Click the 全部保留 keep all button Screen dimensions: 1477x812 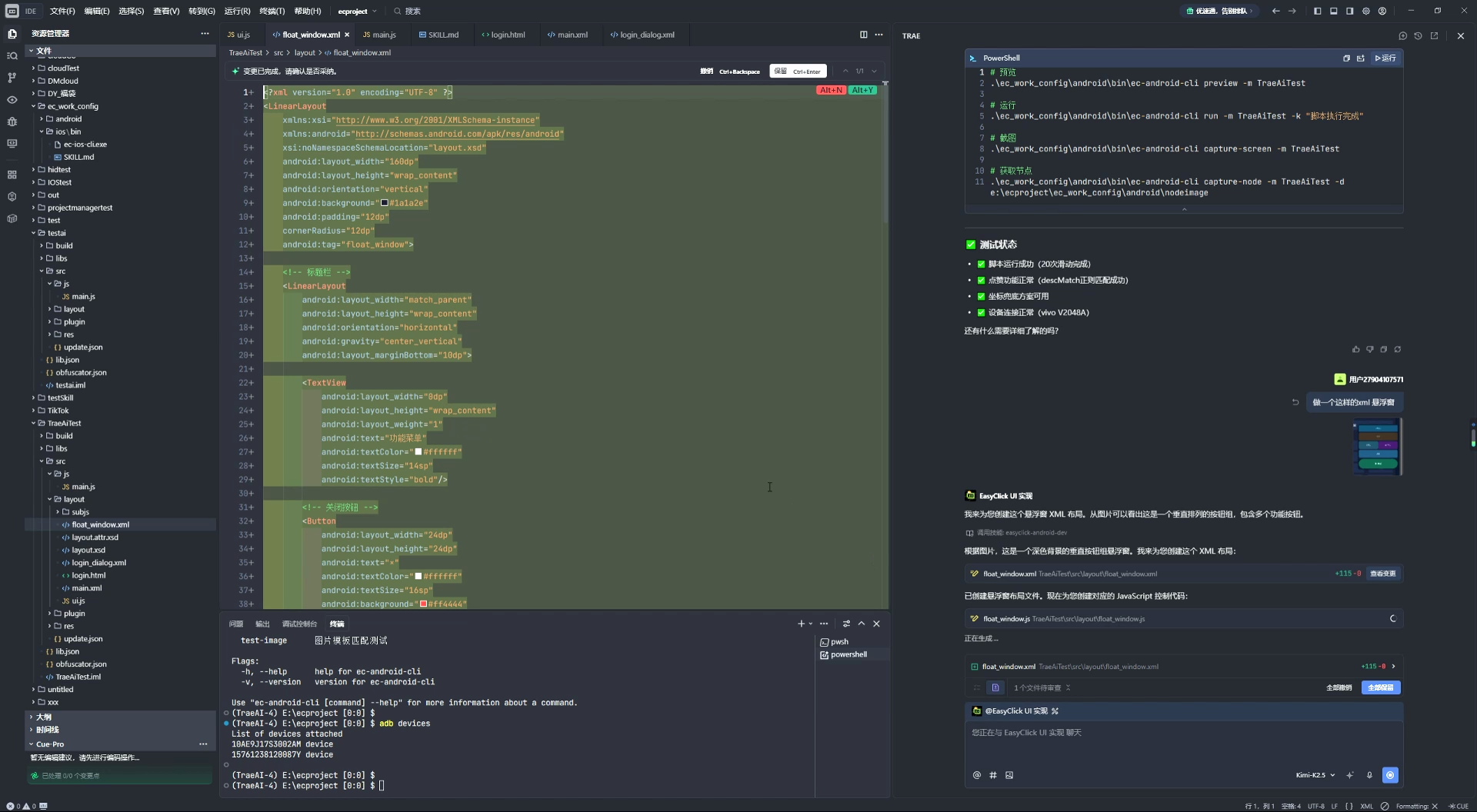pyautogui.click(x=1381, y=687)
